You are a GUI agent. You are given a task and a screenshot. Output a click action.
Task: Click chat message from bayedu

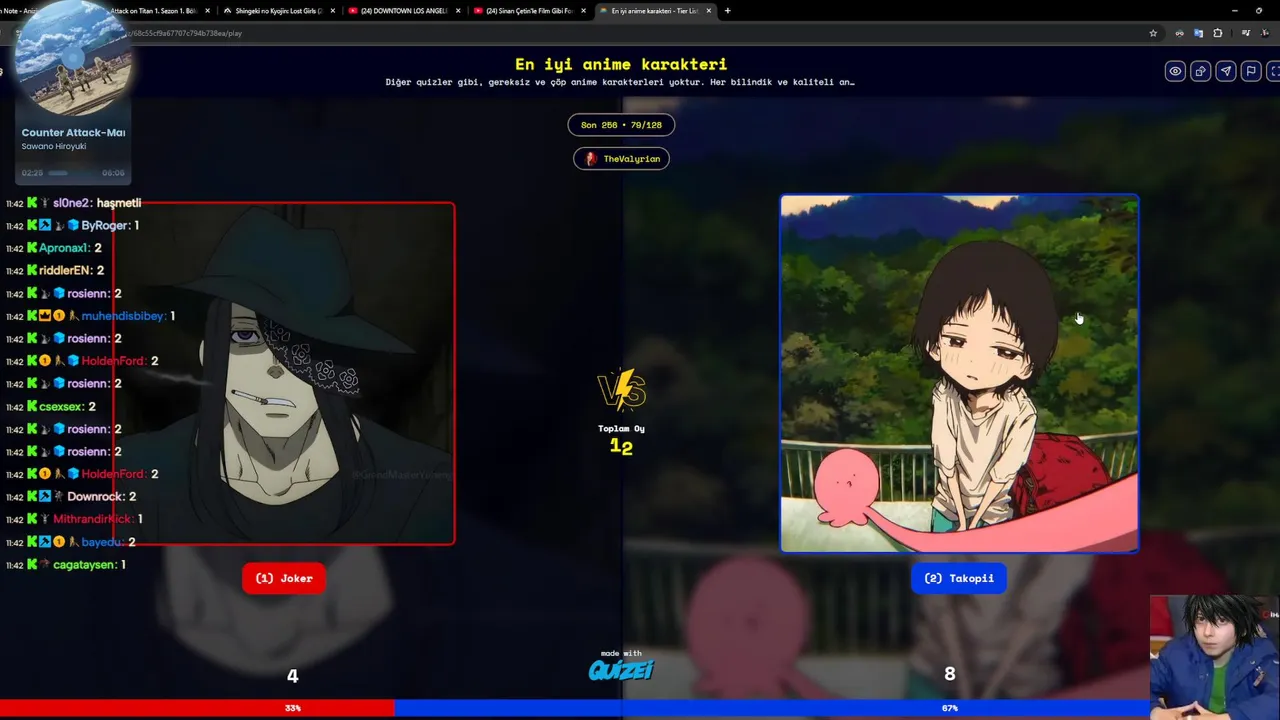[x=71, y=542]
